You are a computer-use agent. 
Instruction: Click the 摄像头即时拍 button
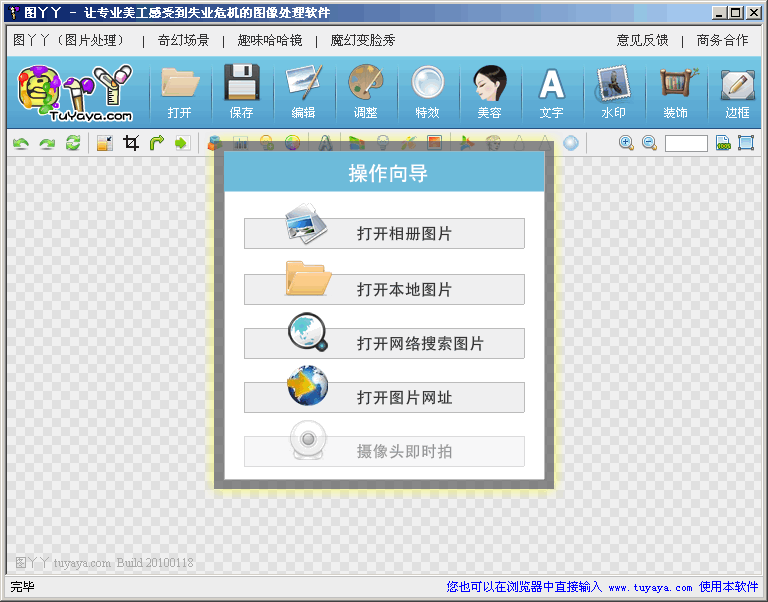coord(384,451)
